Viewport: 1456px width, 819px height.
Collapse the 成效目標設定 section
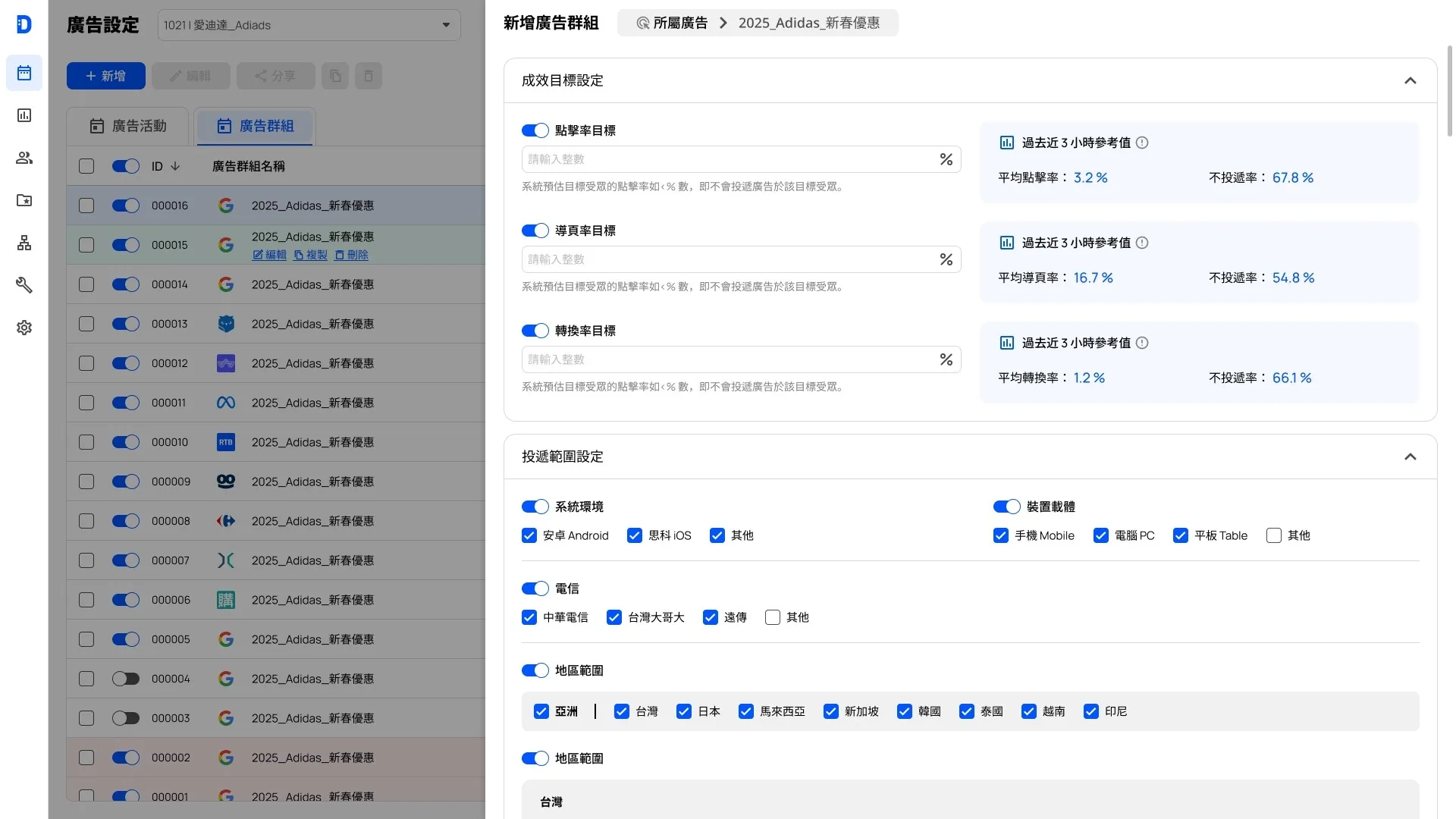tap(1410, 80)
